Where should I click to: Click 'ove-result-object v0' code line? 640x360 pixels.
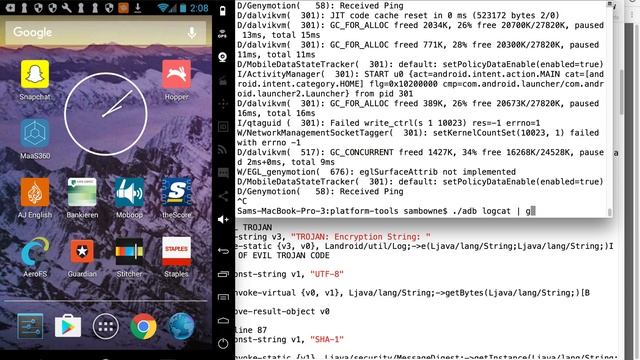coord(282,311)
